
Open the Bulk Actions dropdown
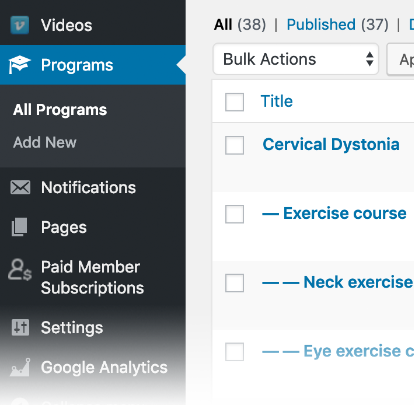296,59
